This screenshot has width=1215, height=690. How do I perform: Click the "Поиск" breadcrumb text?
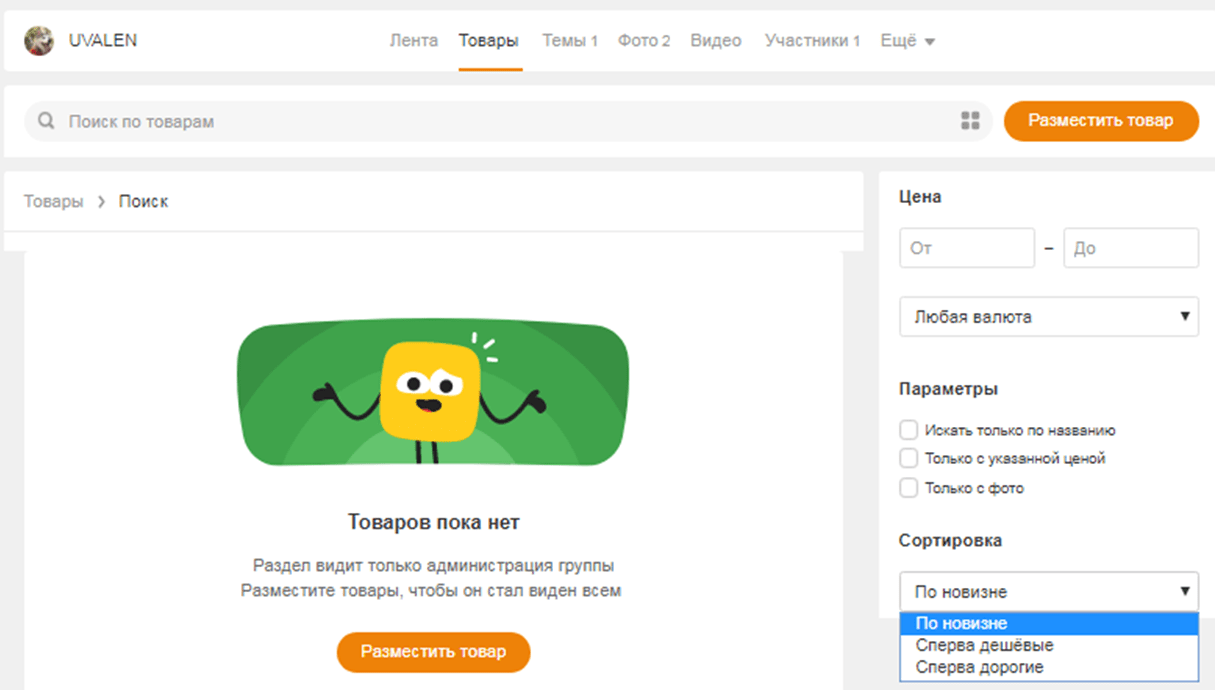(144, 201)
